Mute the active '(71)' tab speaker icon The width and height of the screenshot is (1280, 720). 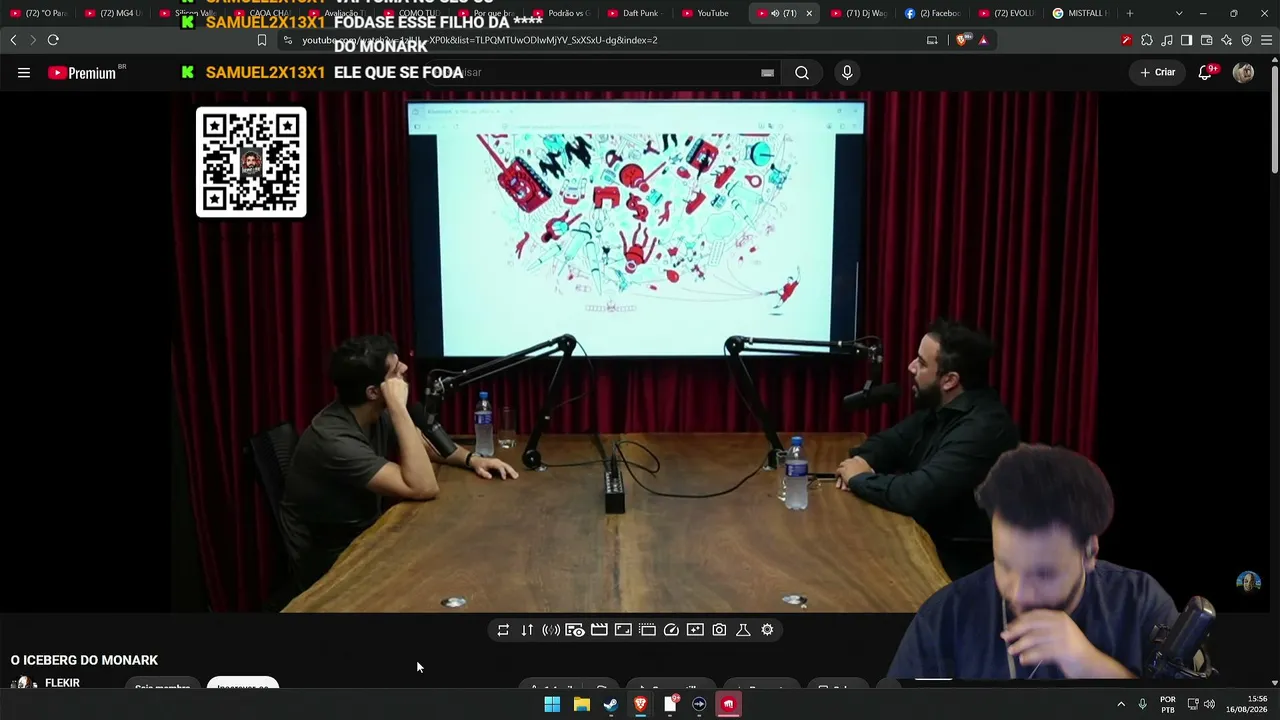point(775,13)
